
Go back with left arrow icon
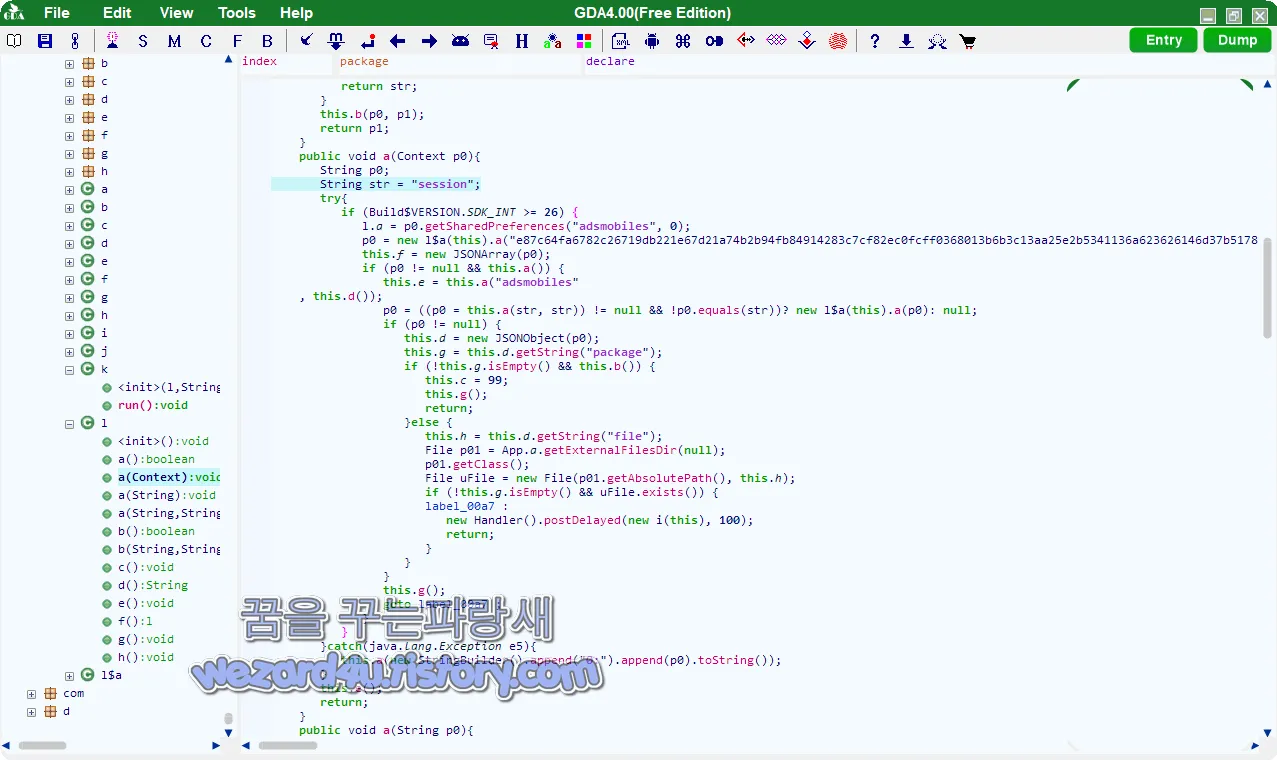pyautogui.click(x=398, y=41)
